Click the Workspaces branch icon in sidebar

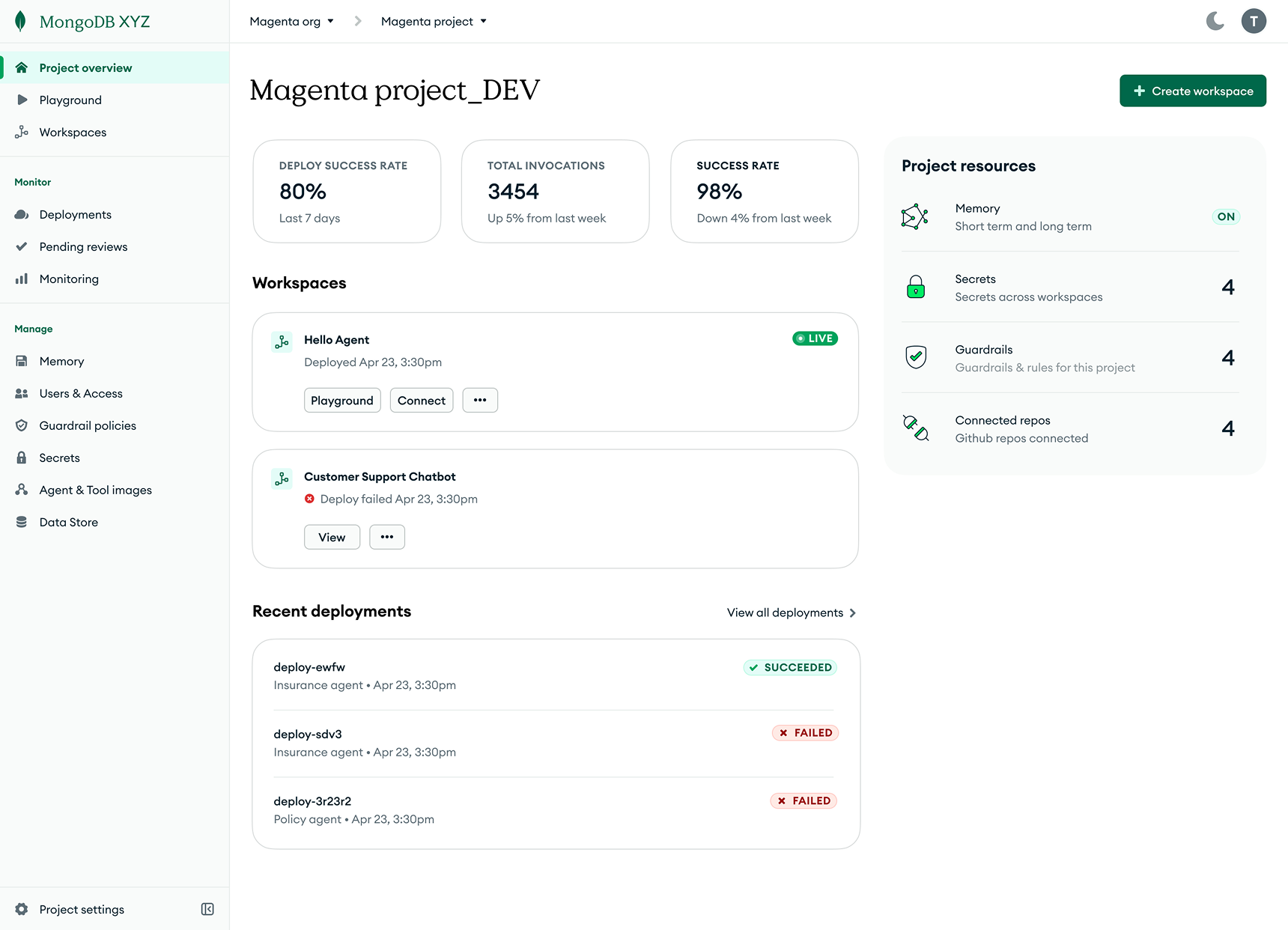[x=22, y=132]
